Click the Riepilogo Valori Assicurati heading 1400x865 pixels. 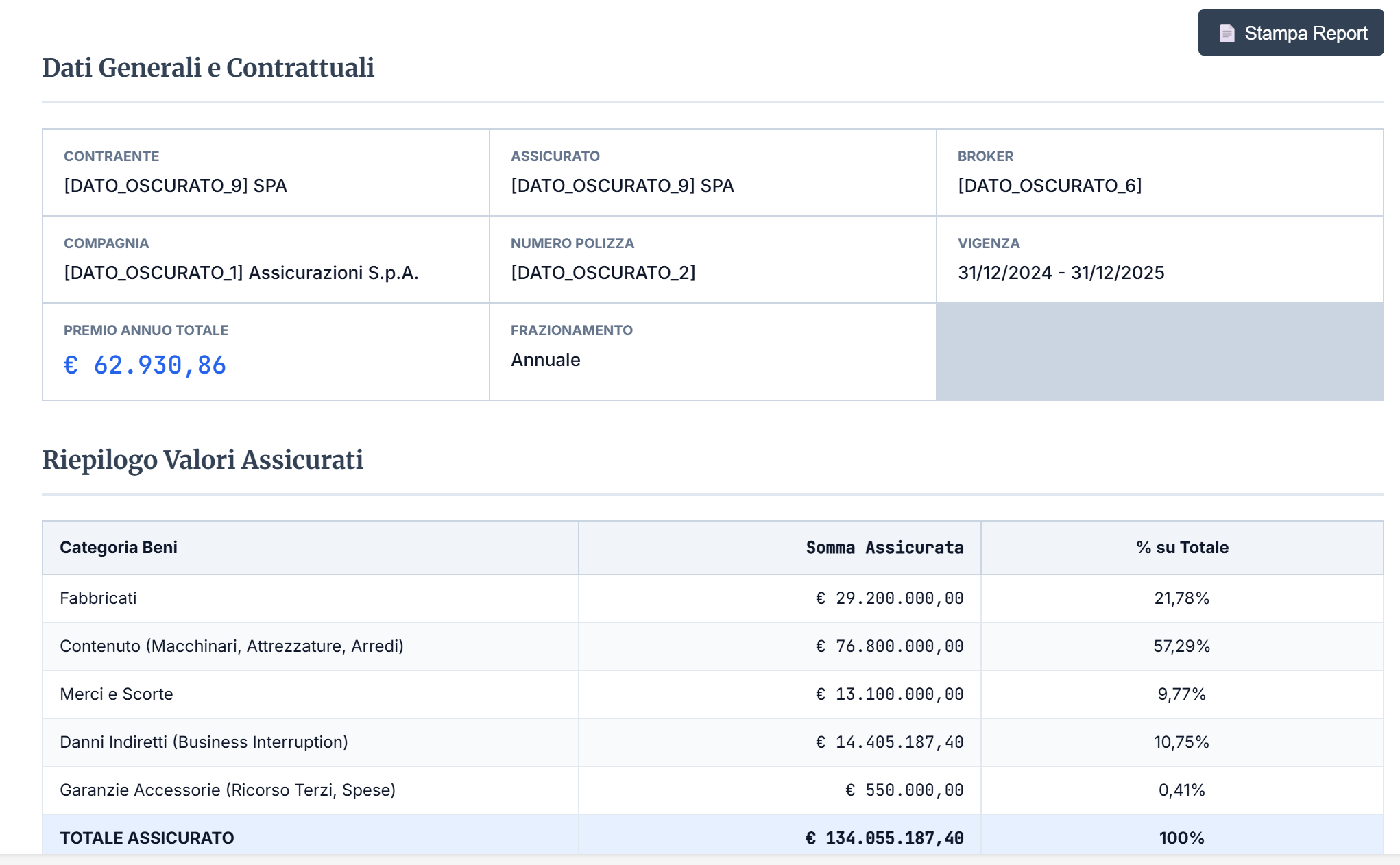coord(202,460)
